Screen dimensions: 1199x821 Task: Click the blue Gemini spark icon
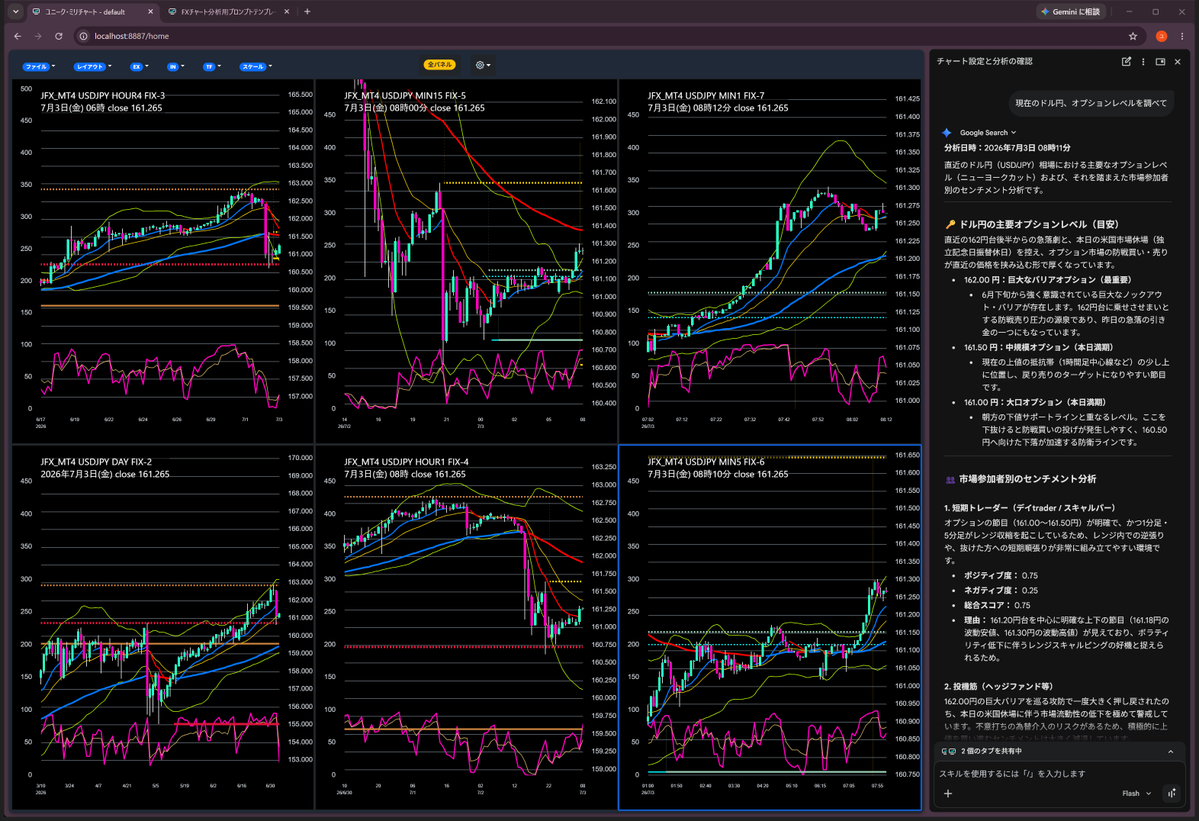click(947, 133)
